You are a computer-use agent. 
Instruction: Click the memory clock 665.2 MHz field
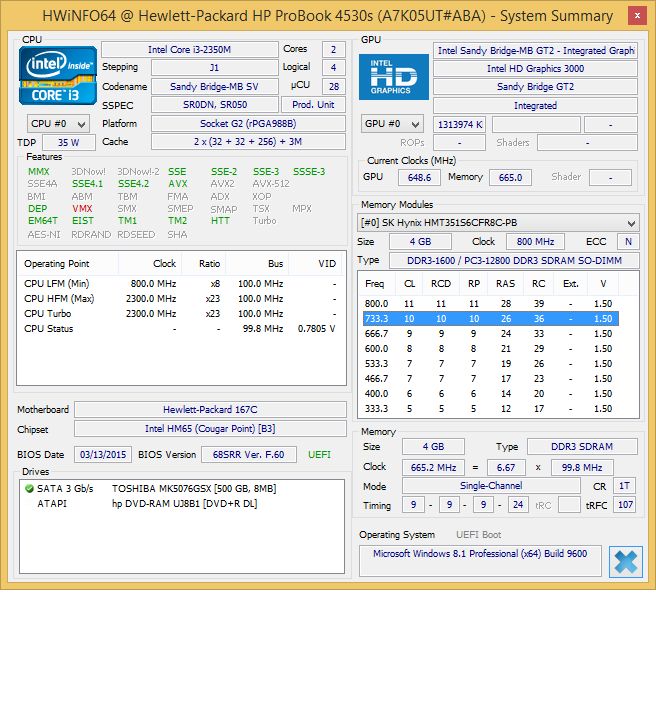[x=433, y=467]
